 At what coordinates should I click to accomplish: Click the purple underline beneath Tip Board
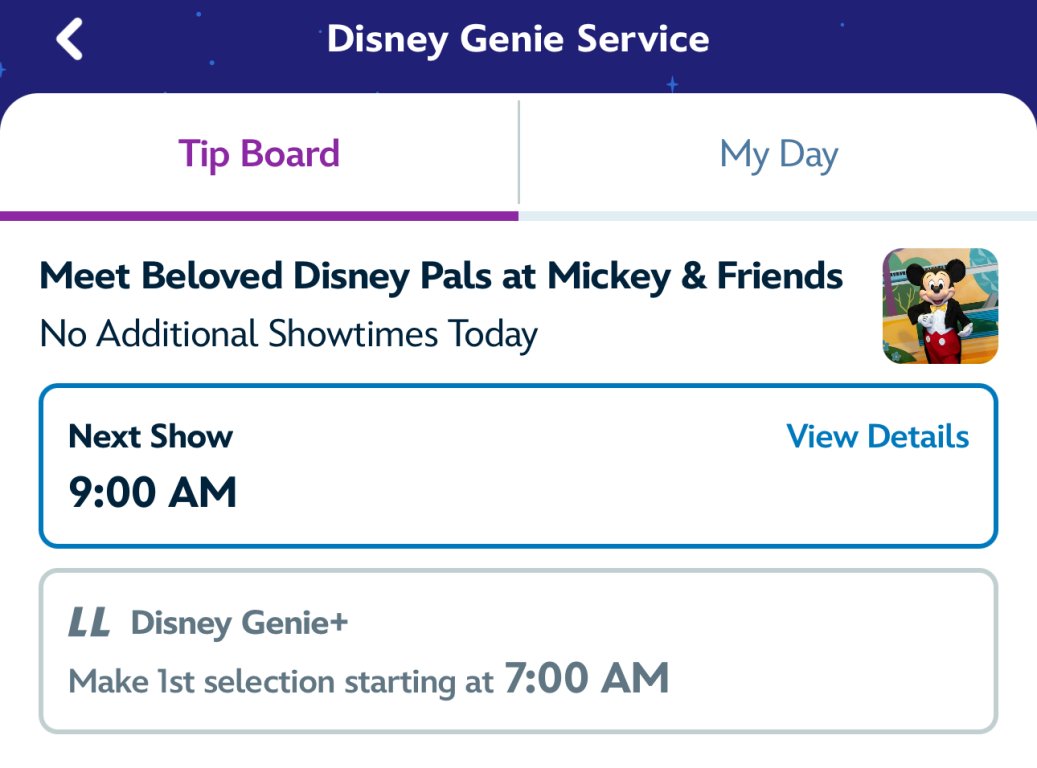coord(259,215)
